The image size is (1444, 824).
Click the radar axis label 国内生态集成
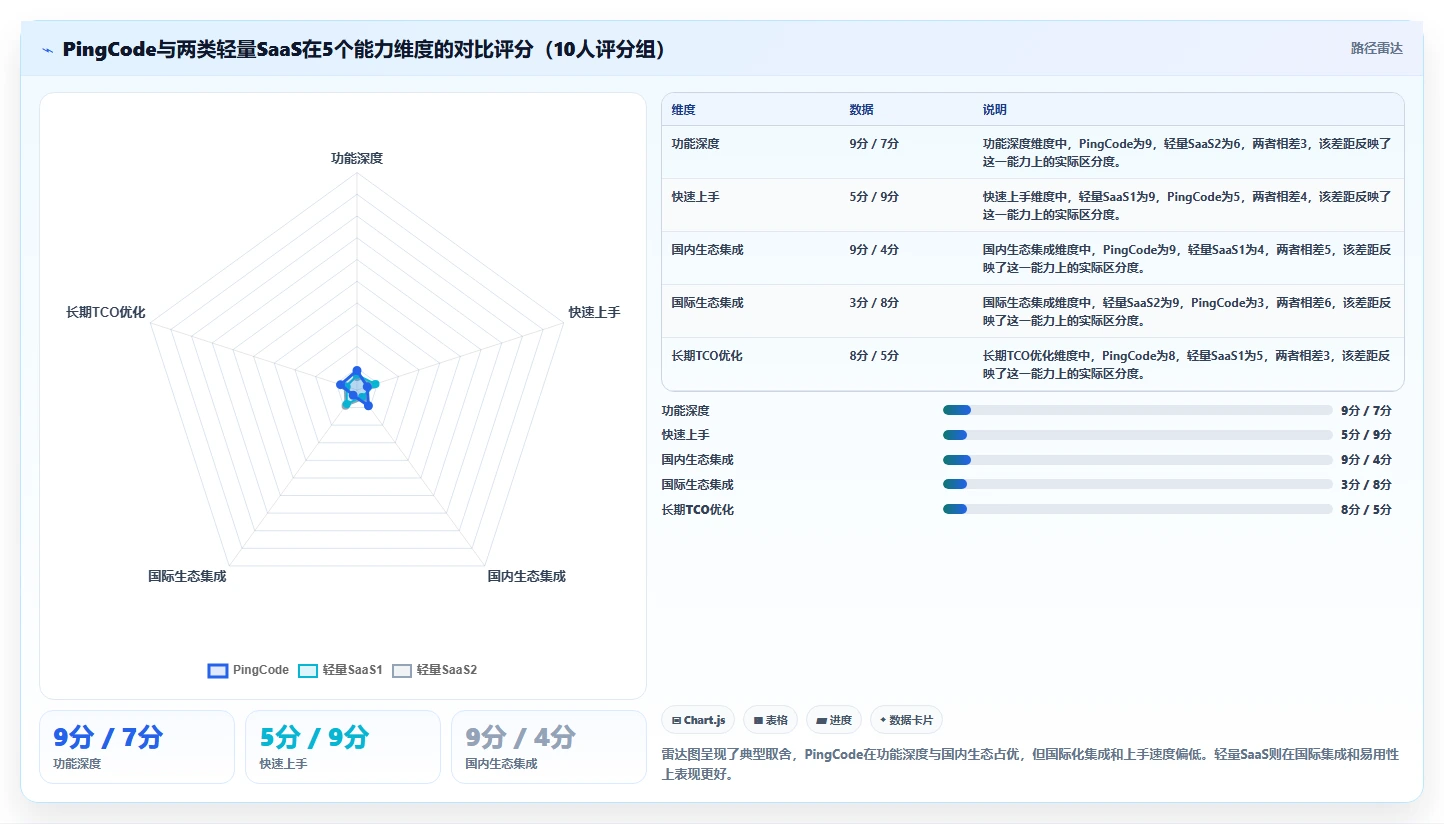[x=527, y=576]
